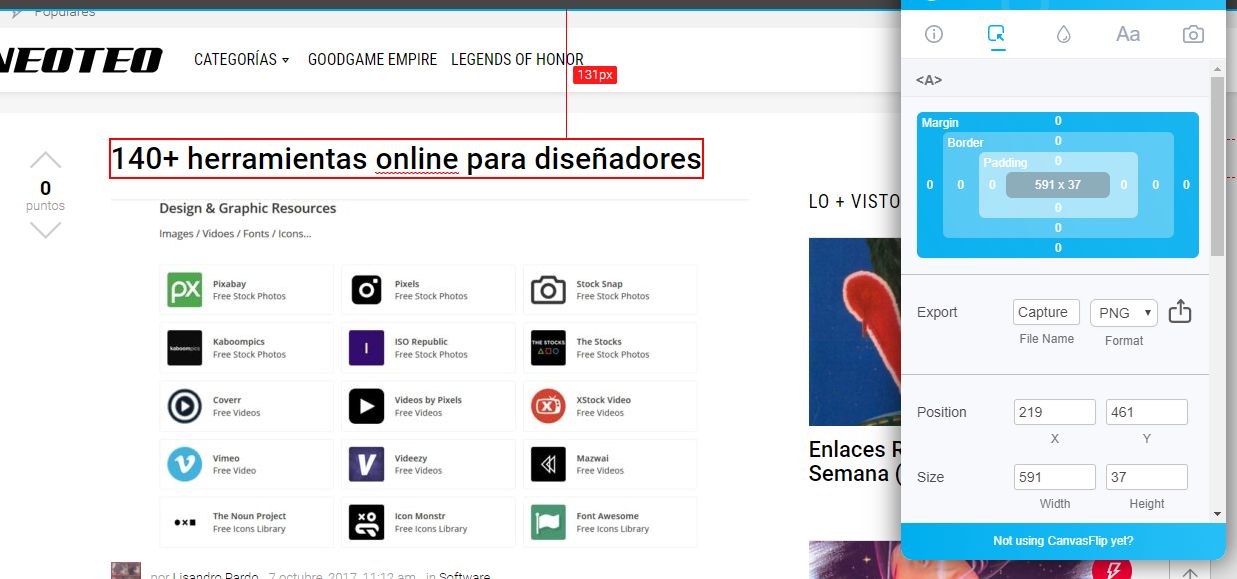This screenshot has width=1237, height=579.
Task: Click the panel scrollbar's up arrow
Action: tap(1217, 70)
